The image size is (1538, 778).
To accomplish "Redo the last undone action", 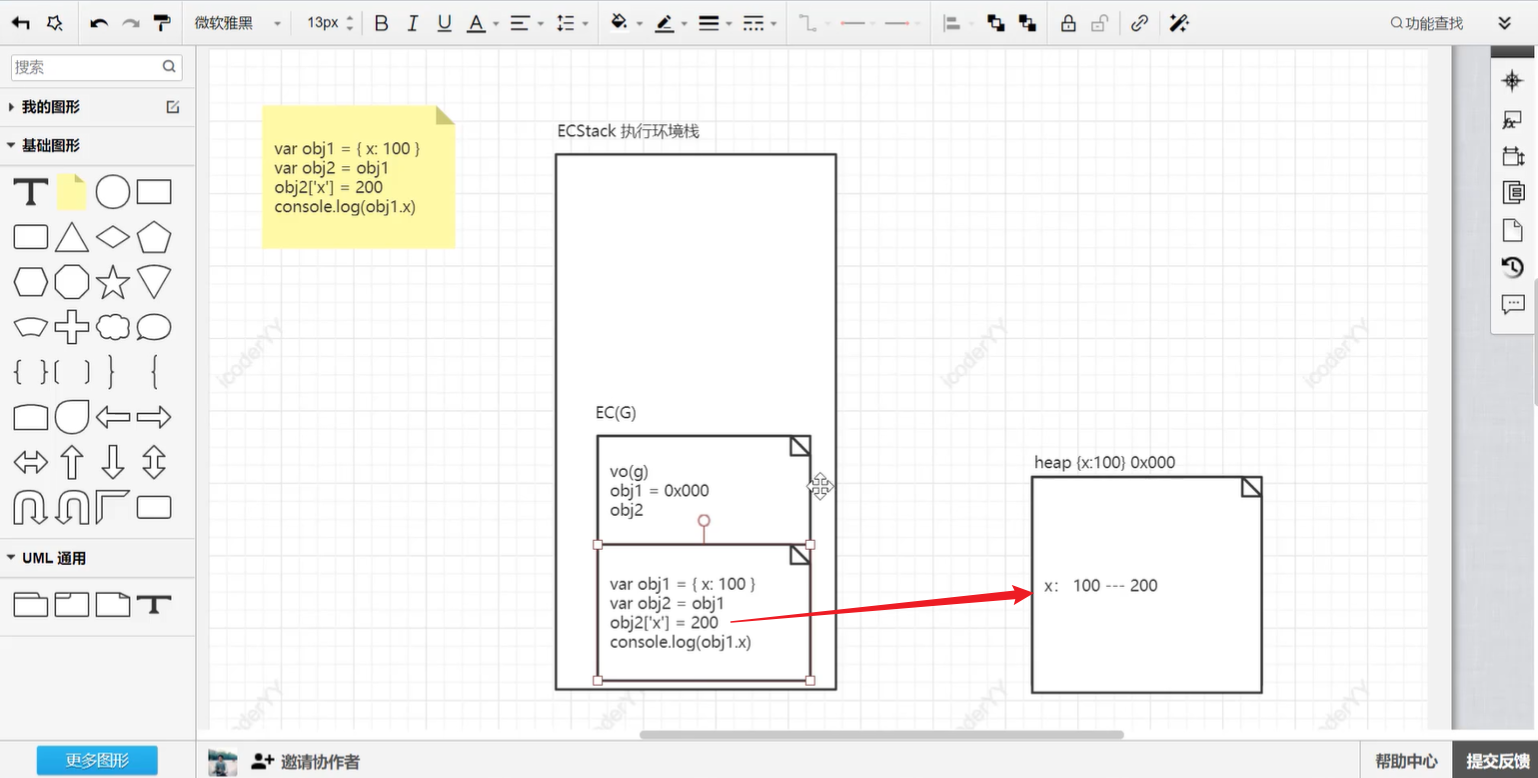I will (x=130, y=23).
